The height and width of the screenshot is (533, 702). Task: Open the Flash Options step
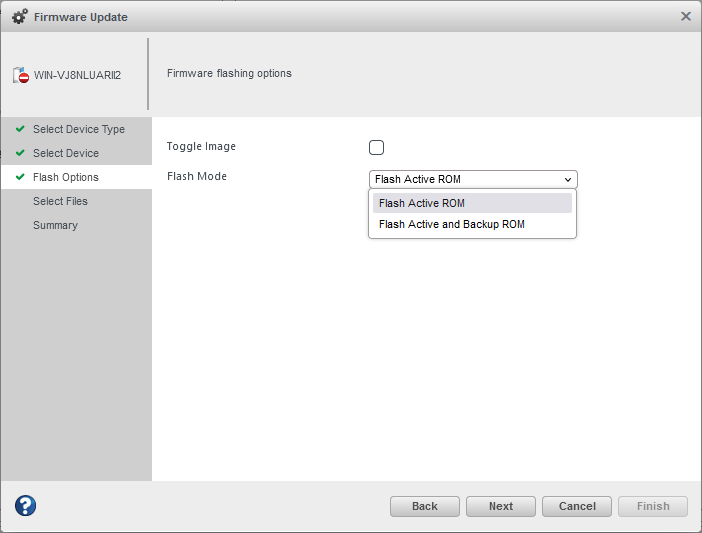coord(66,177)
